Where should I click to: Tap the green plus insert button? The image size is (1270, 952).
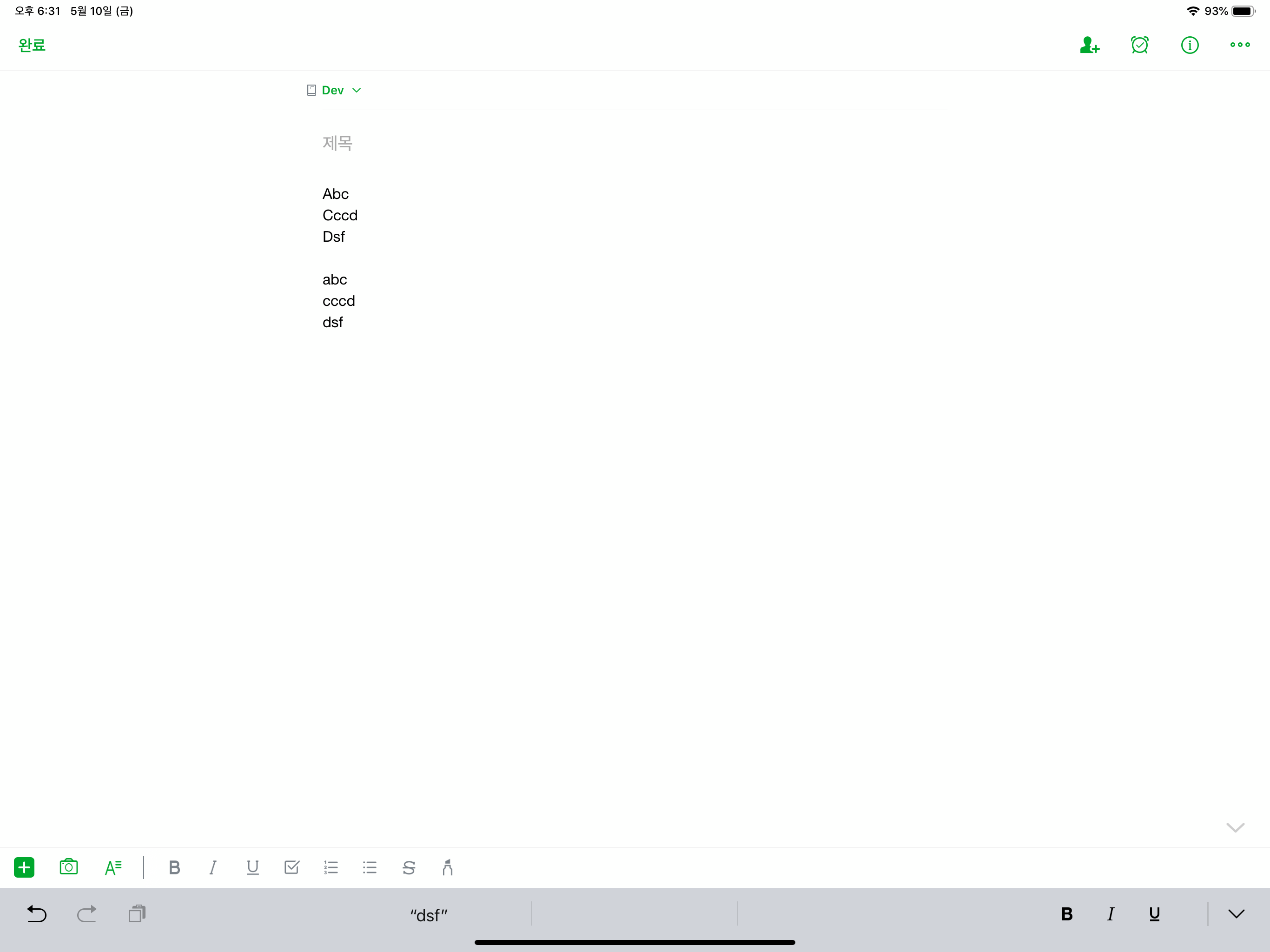(x=24, y=867)
